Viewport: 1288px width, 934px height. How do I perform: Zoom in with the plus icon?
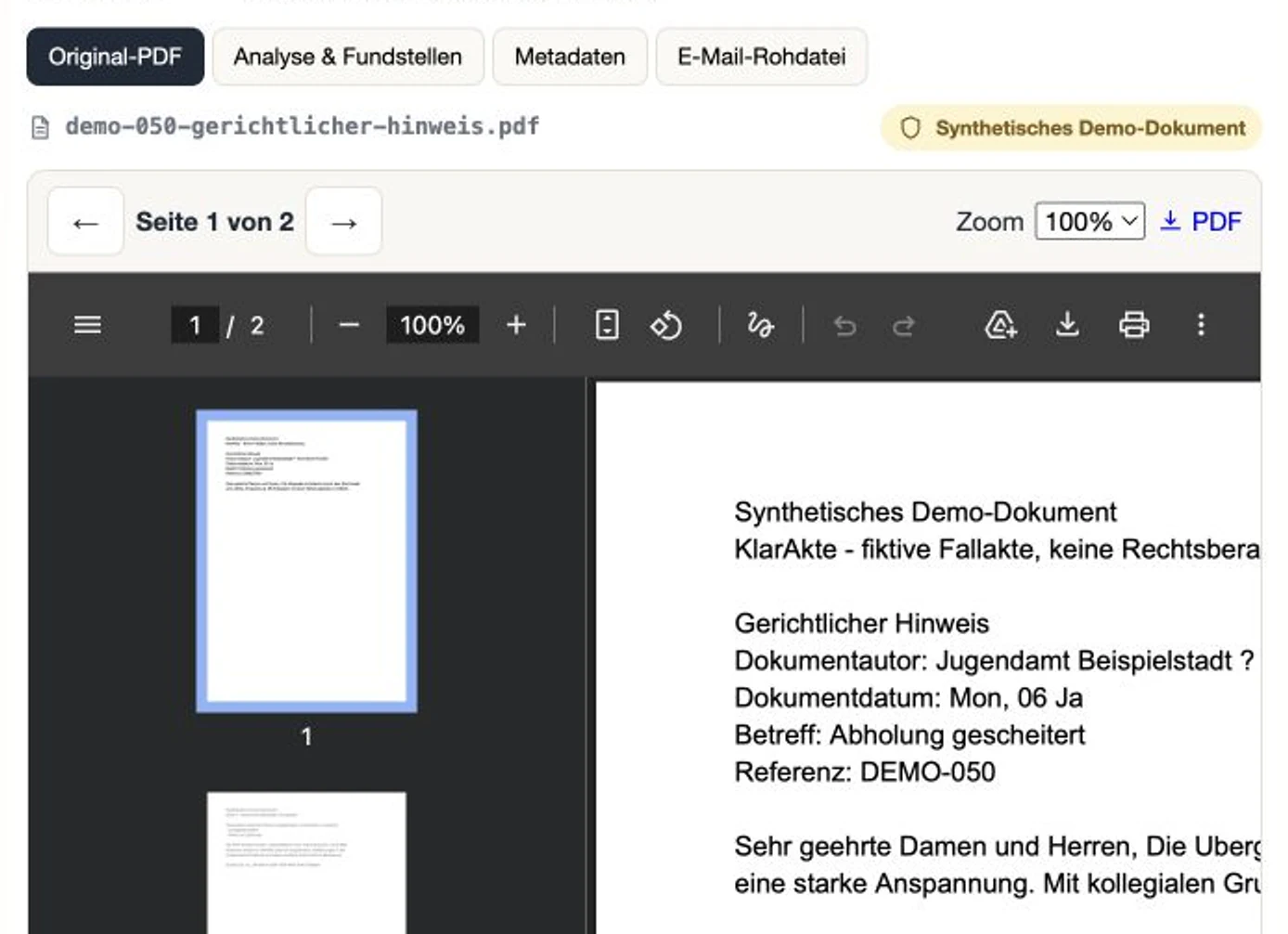point(516,325)
